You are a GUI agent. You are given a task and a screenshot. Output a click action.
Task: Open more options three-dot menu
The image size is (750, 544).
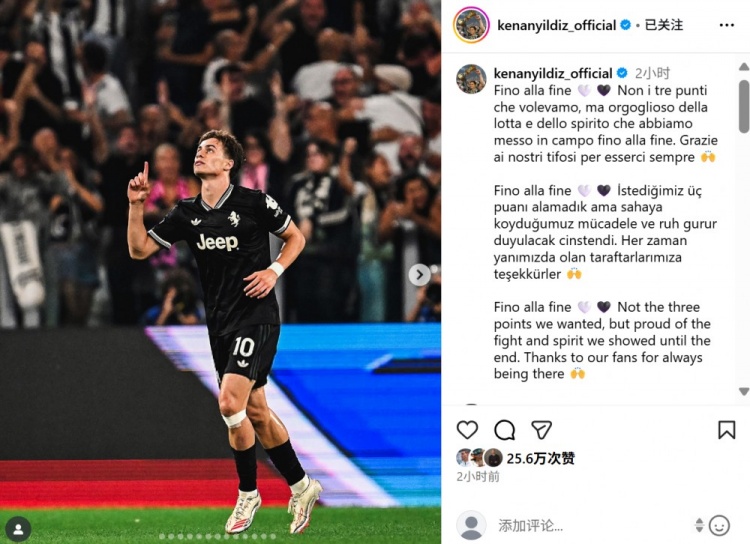727,25
